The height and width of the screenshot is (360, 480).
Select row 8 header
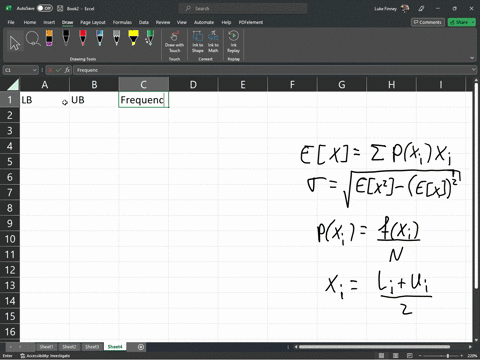pos(10,208)
